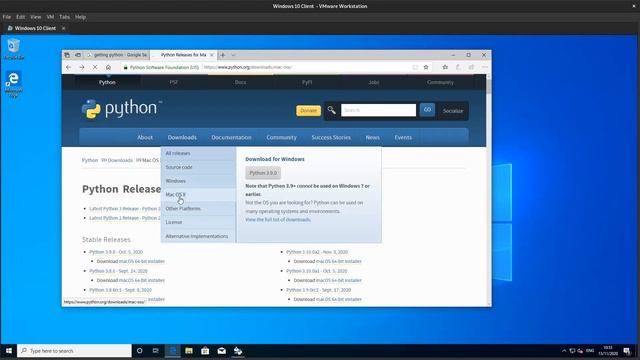The image size is (640, 360).
Task: Open VMware View menu
Action: pos(36,17)
